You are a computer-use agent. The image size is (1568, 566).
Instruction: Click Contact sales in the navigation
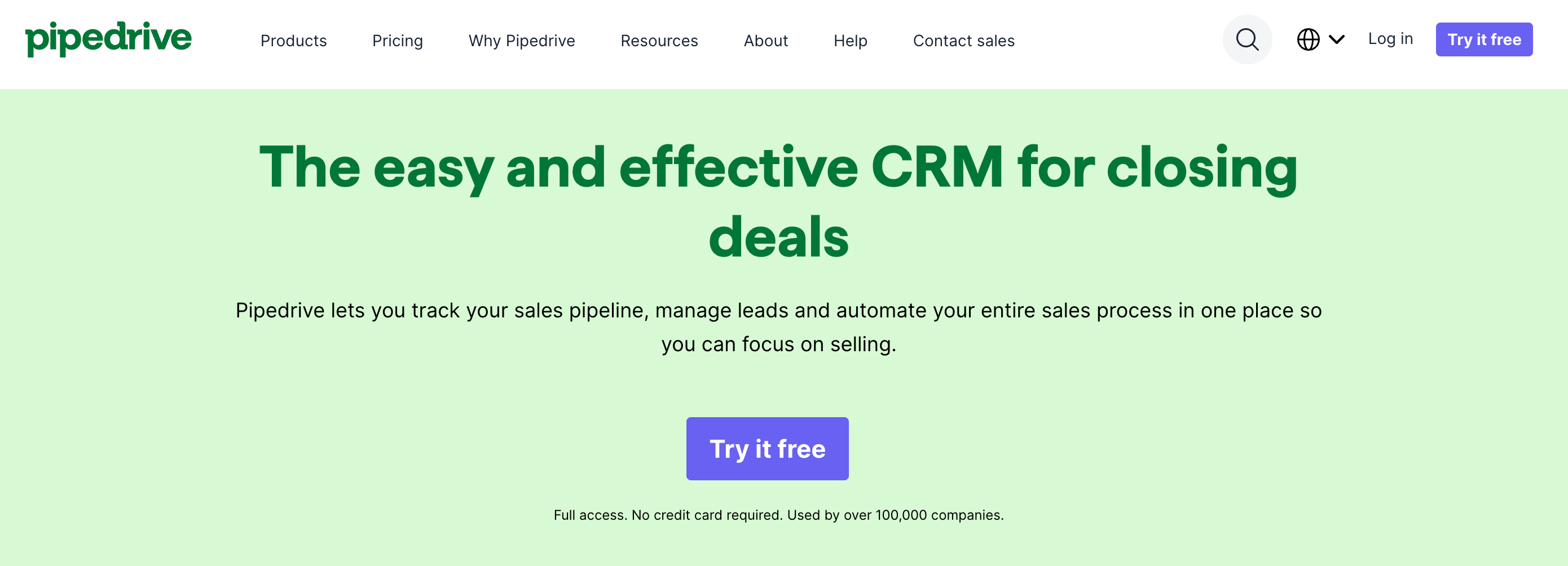963,40
